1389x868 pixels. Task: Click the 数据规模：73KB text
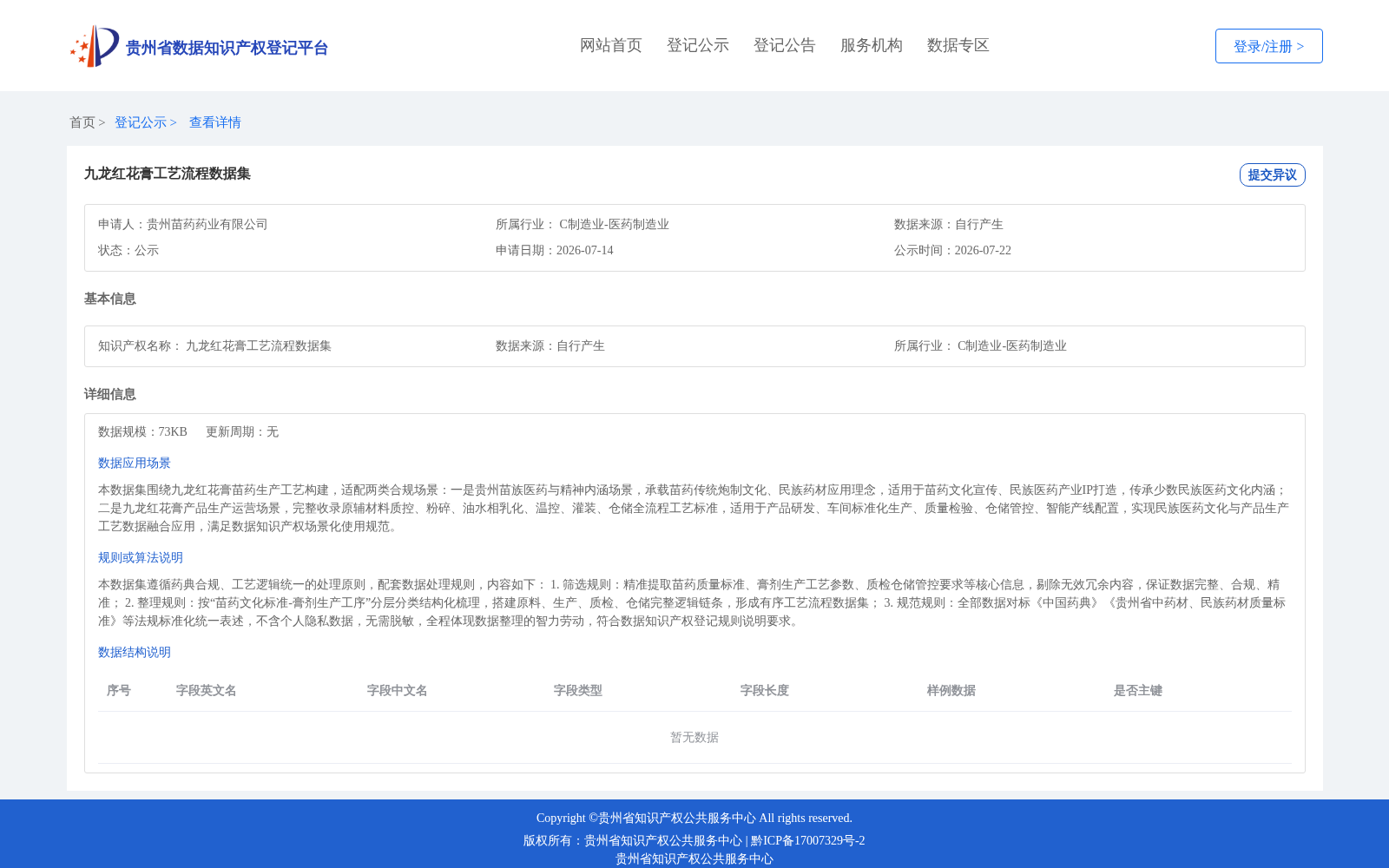(142, 431)
